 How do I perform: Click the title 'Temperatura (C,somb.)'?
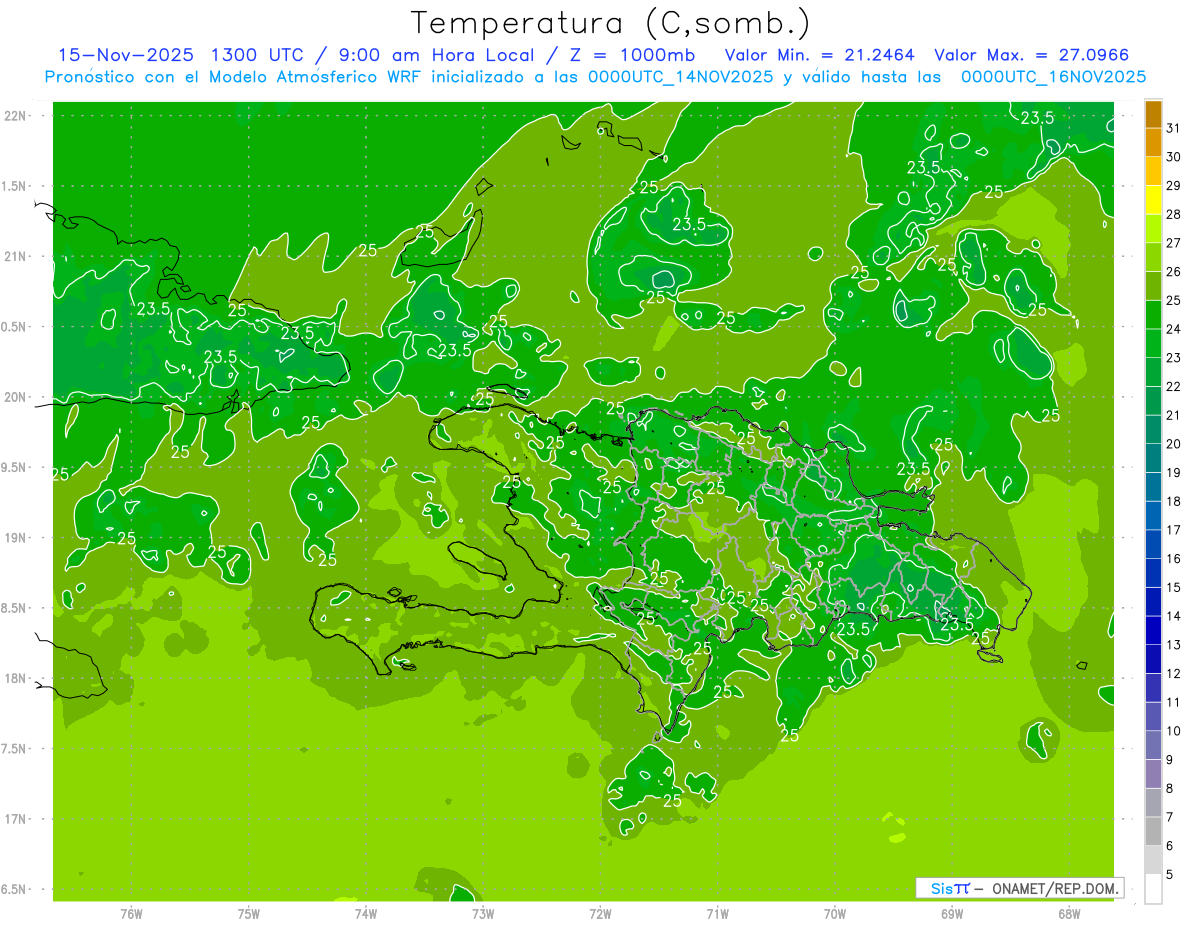611,24
